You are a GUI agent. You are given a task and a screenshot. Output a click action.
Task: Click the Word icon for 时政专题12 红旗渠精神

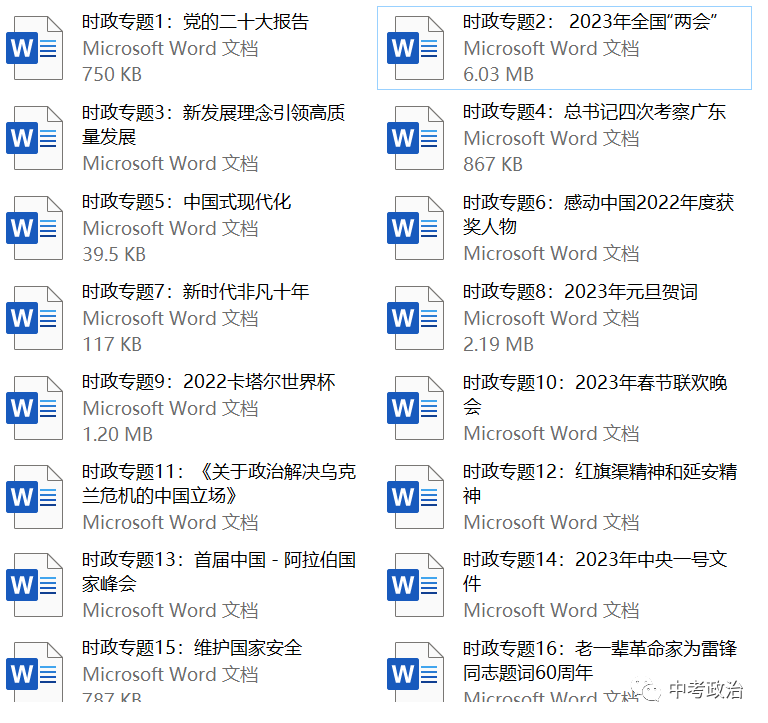[415, 497]
